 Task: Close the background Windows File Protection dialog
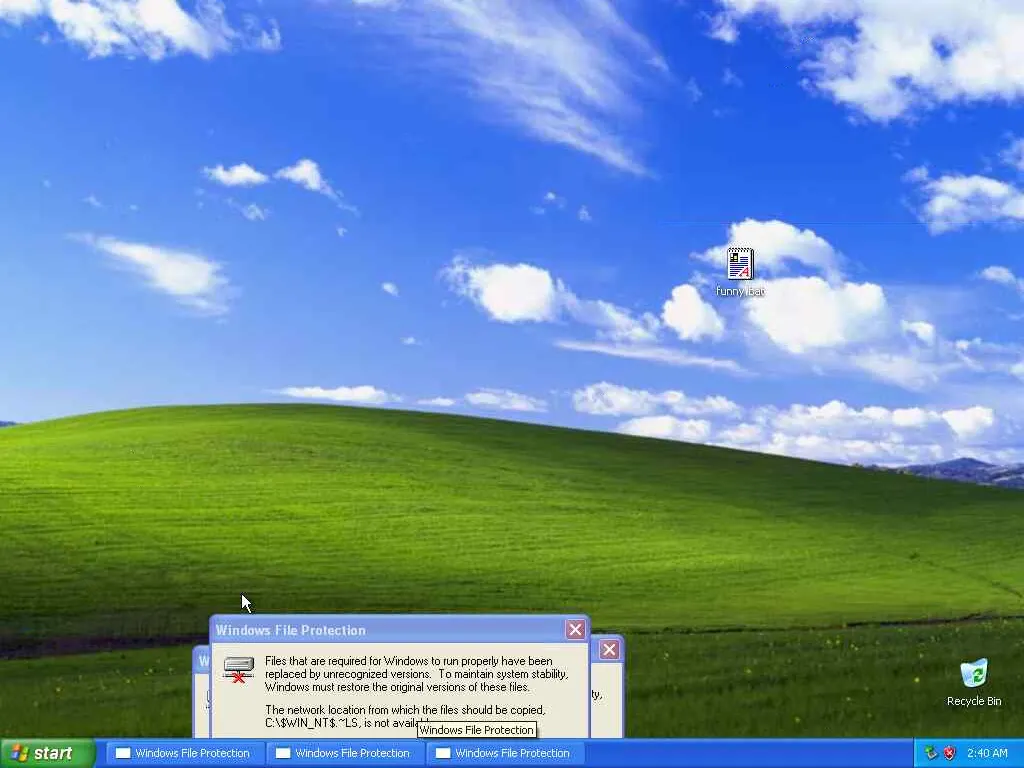tap(609, 650)
